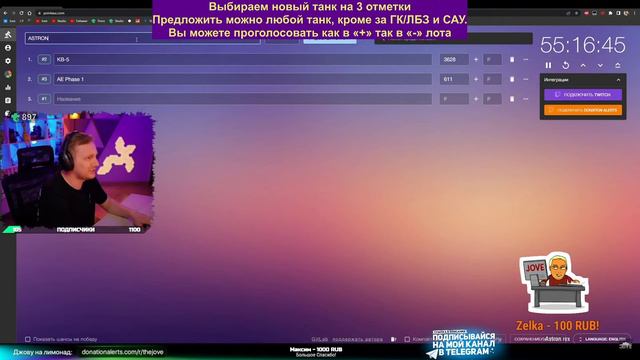Click extra amount field in KB-5 row
Viewport: 640px width, 360px height.
492,60
